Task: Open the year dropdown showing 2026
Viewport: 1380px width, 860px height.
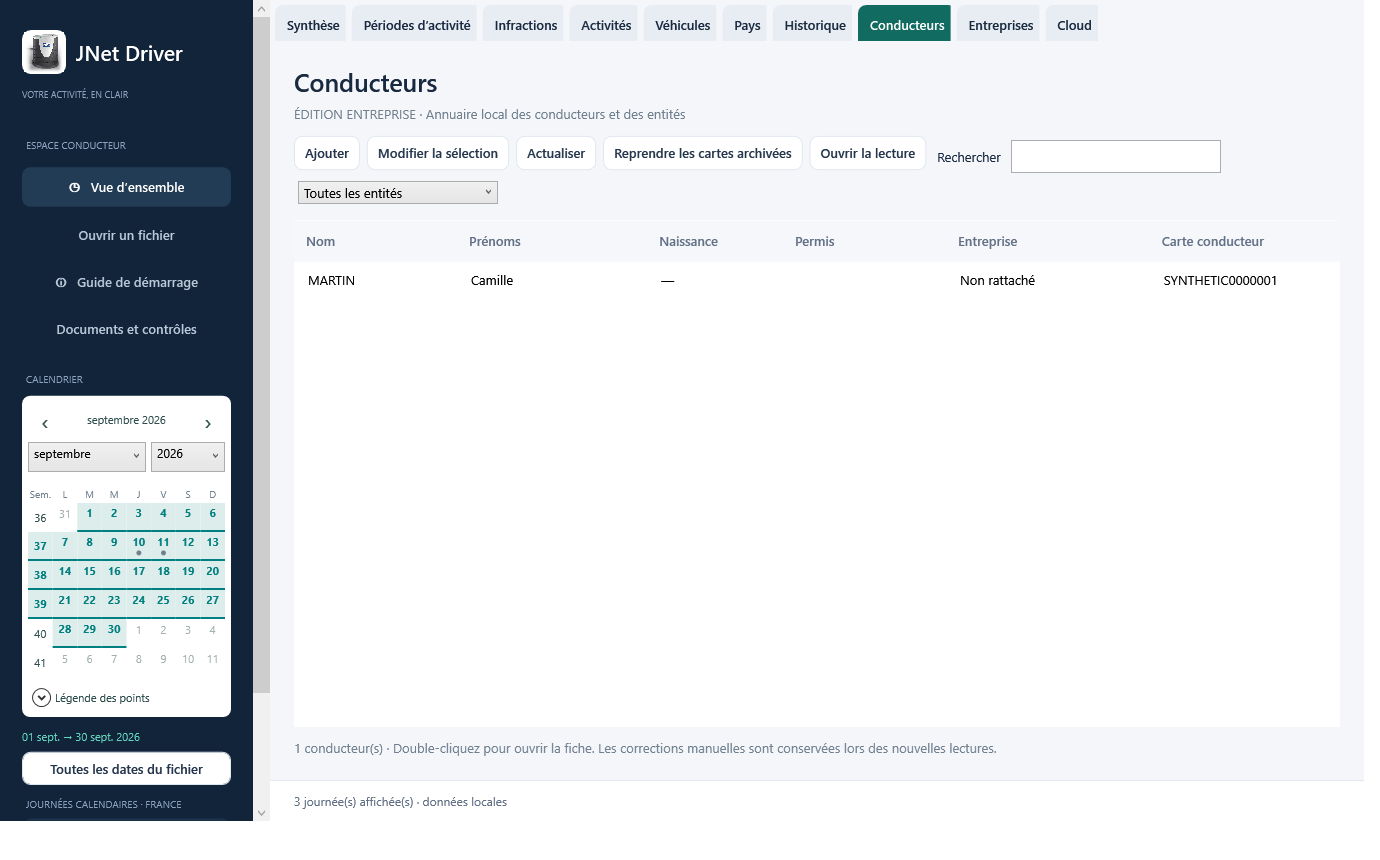Action: pos(188,456)
